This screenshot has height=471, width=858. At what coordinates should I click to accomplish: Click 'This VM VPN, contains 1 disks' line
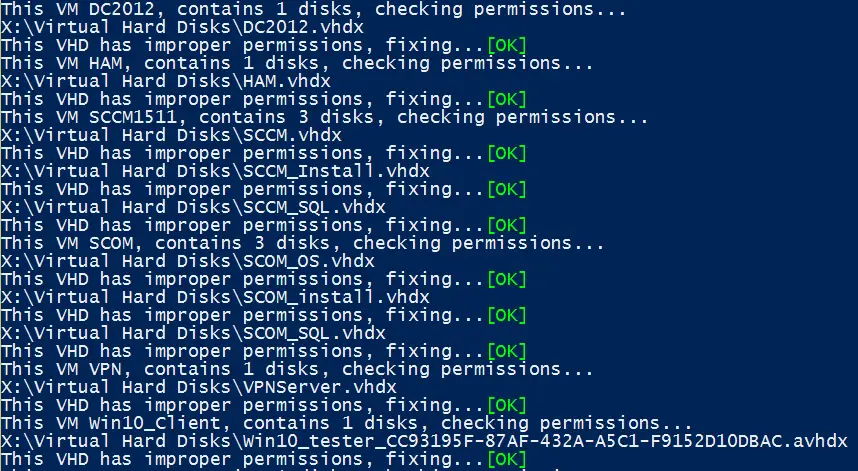click(x=297, y=369)
